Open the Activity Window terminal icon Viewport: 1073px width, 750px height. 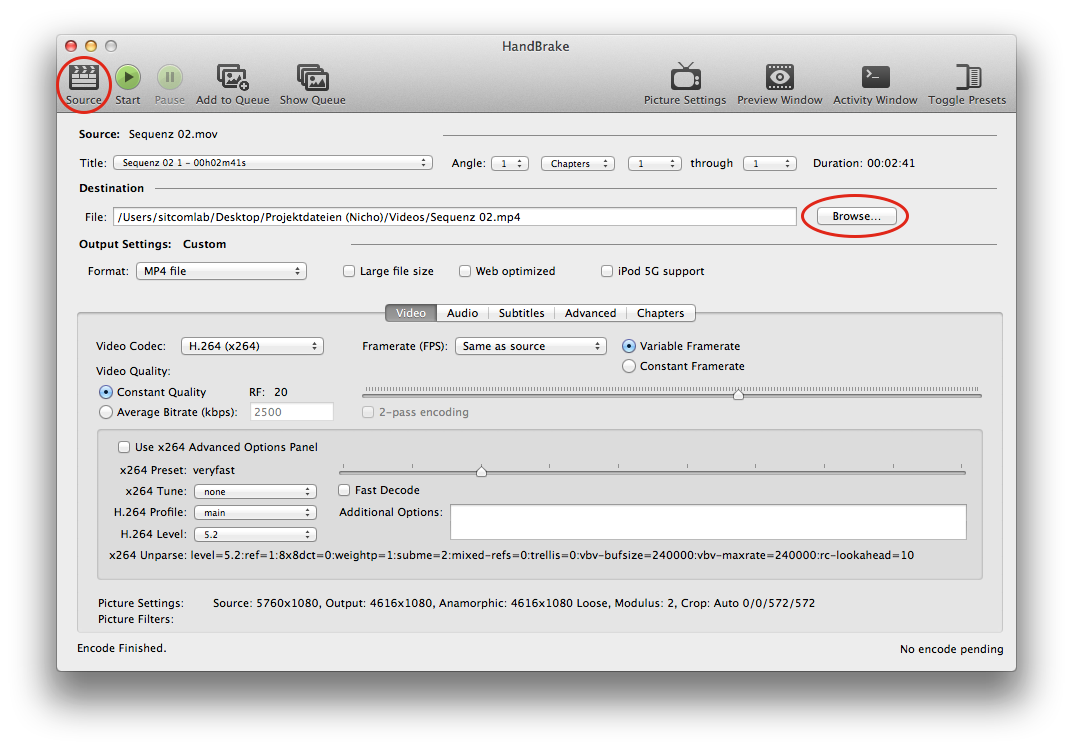click(875, 77)
